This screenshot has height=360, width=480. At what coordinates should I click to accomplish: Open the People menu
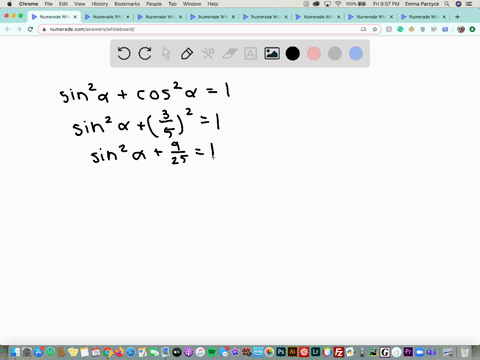(154, 4)
